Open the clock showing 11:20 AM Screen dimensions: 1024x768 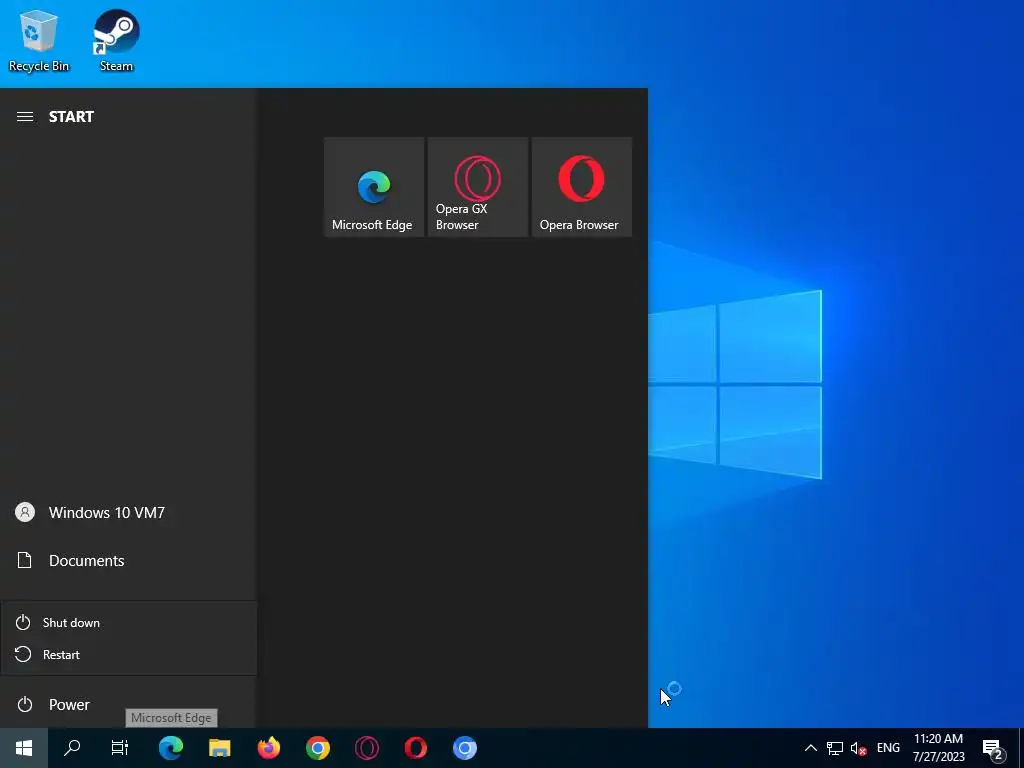(938, 748)
